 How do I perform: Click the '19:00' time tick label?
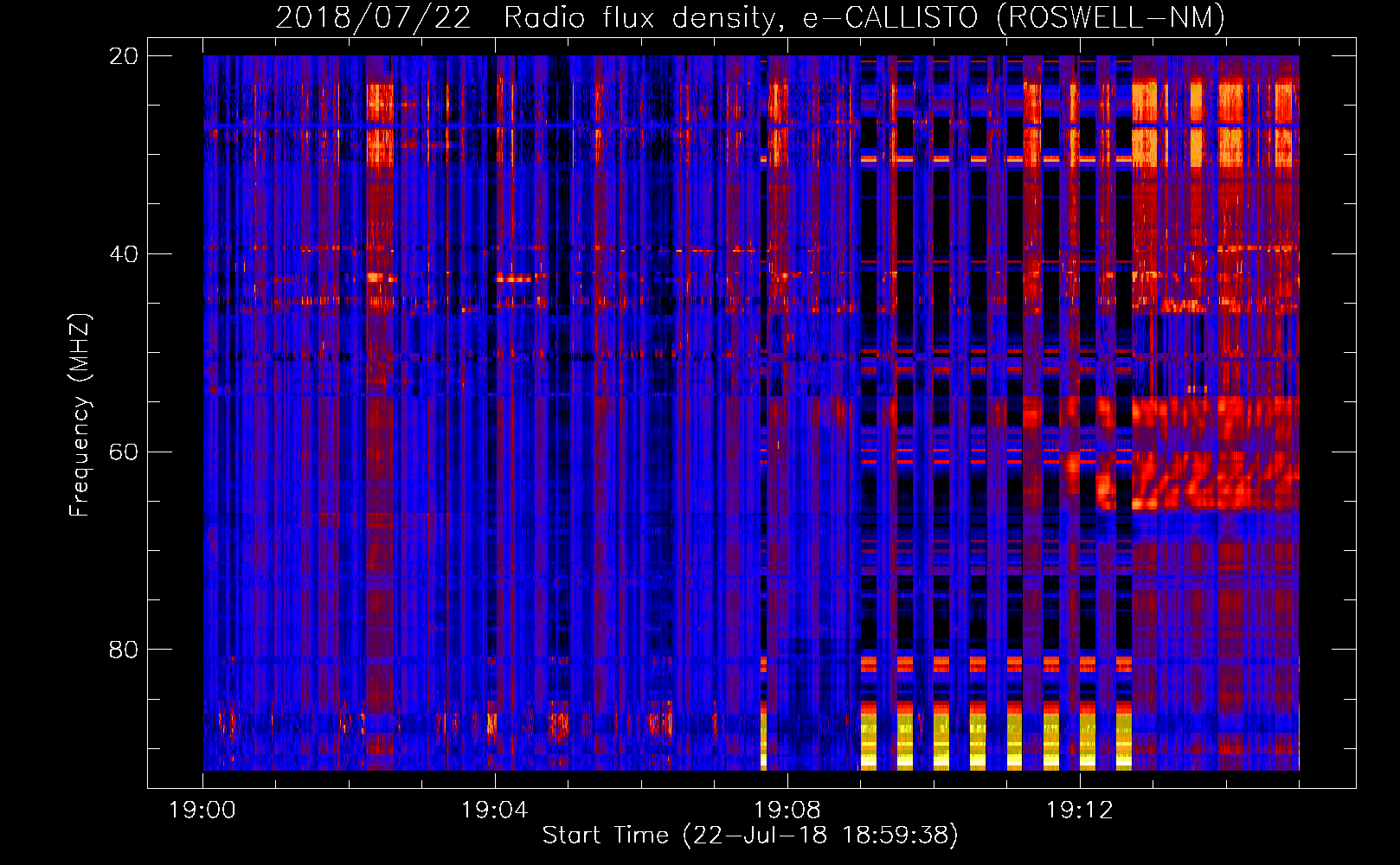coord(203,811)
